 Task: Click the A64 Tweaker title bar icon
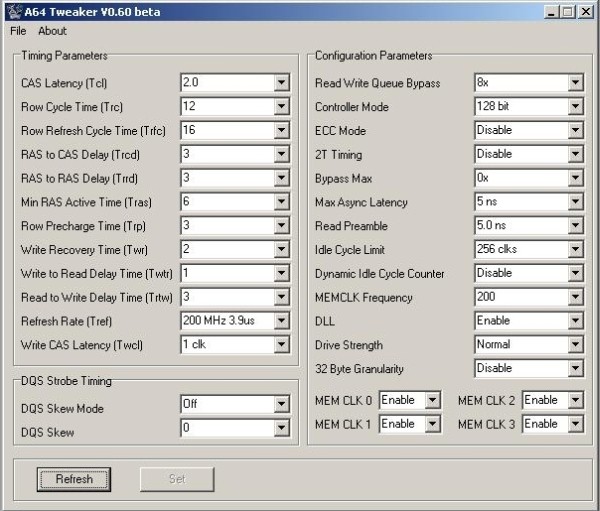click(15, 12)
